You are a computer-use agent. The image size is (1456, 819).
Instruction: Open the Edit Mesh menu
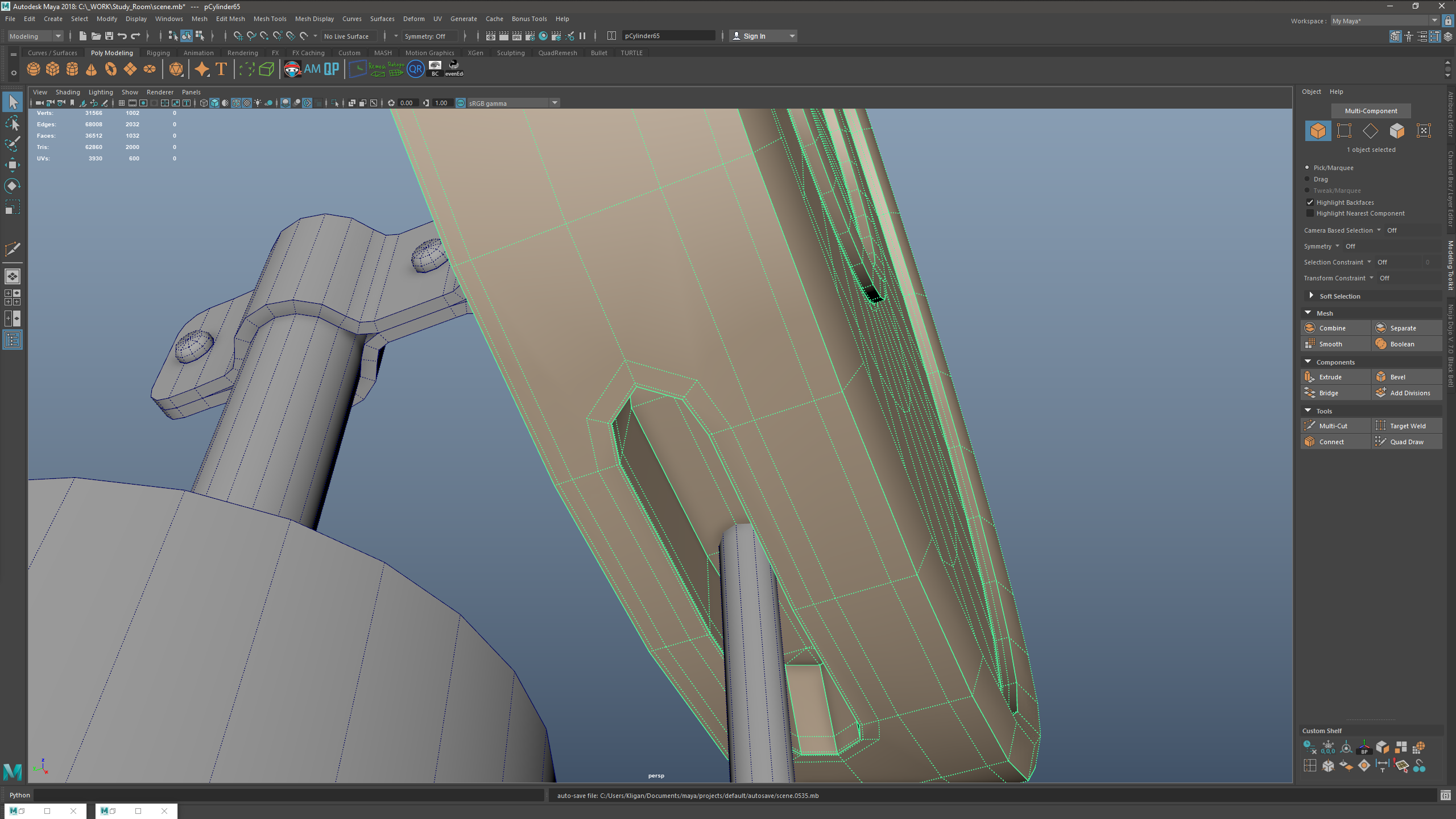point(230,19)
